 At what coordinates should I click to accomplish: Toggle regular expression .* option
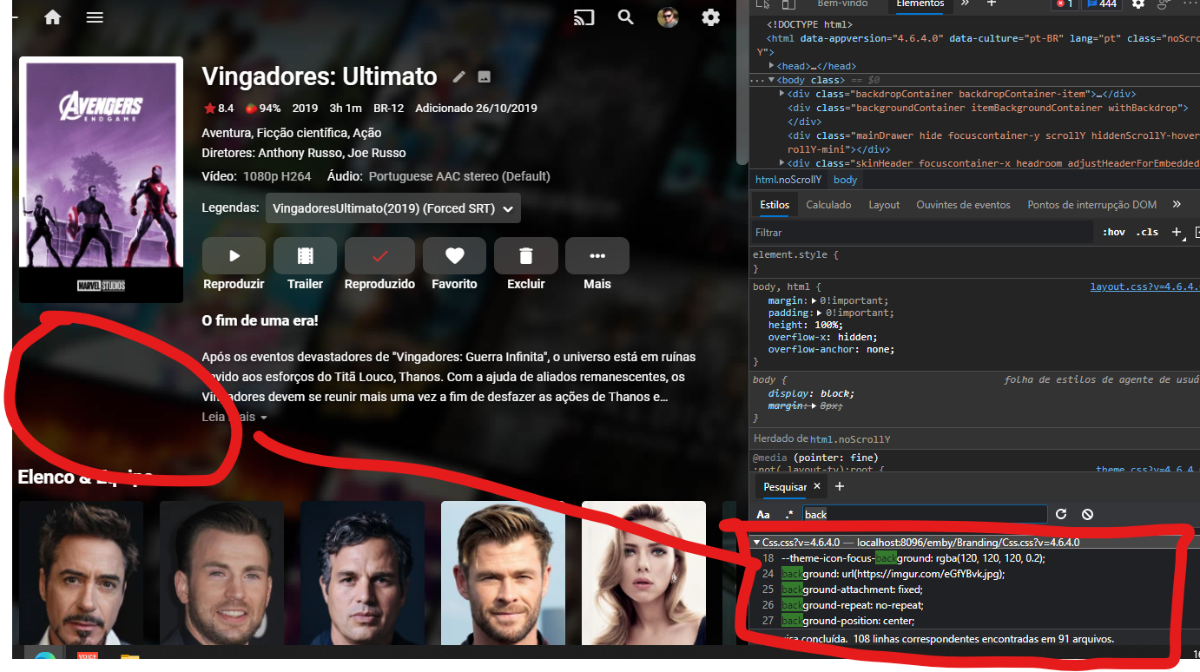click(x=789, y=514)
